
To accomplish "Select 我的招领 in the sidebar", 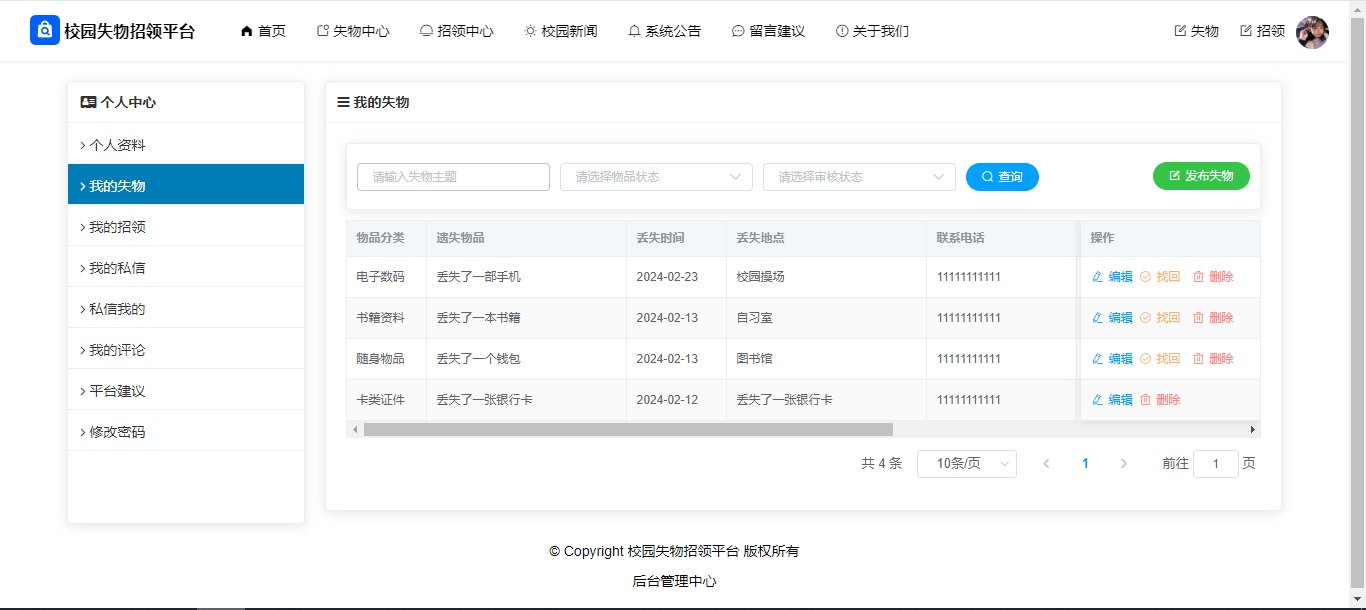I will 117,227.
